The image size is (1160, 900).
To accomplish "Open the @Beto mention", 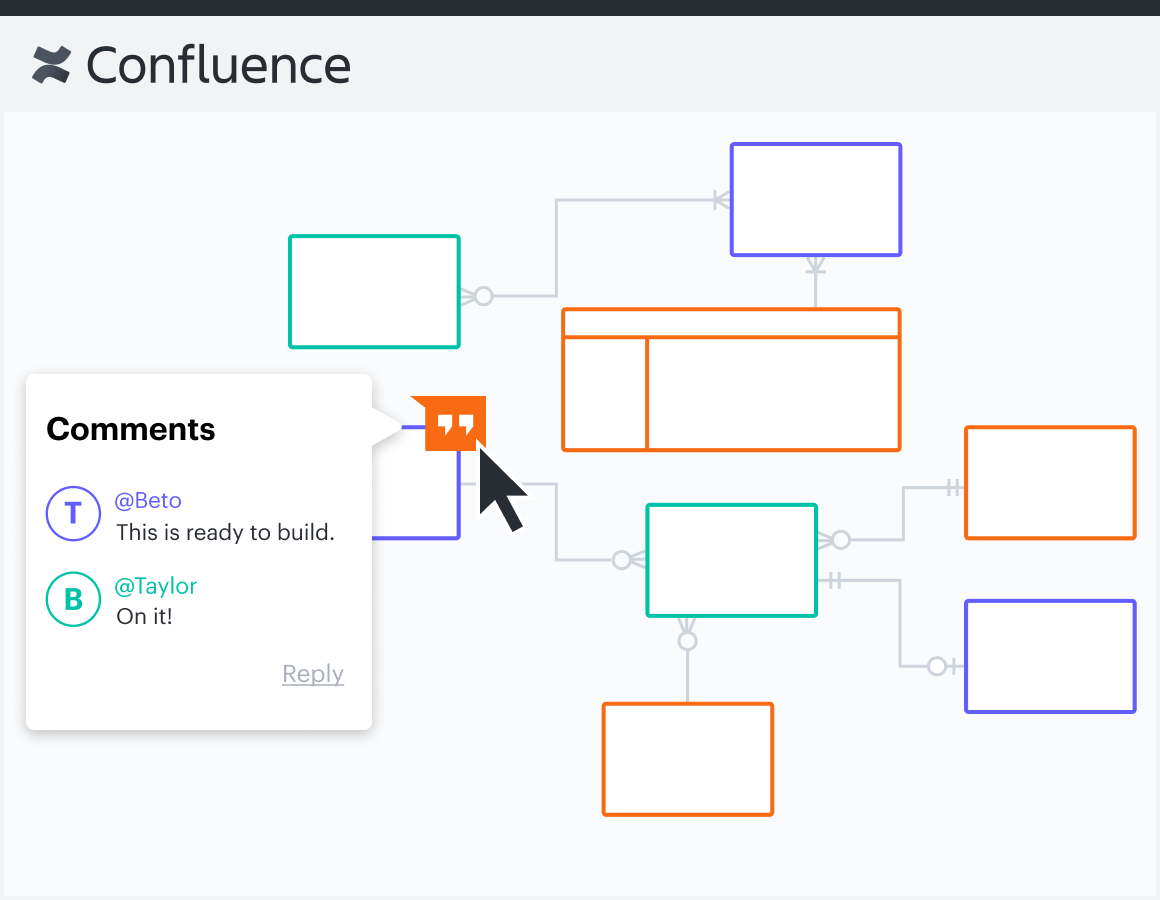I will [148, 500].
